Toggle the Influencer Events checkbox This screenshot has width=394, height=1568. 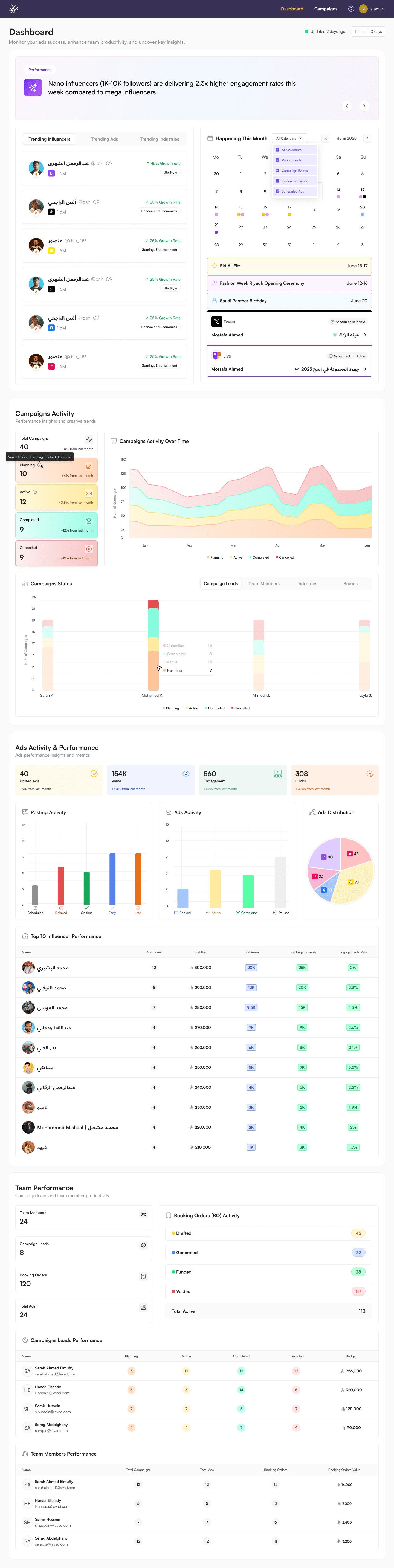pos(278,181)
